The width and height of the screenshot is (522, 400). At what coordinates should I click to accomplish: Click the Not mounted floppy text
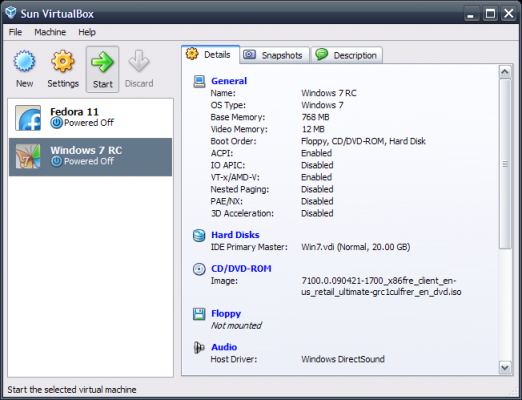[x=236, y=326]
